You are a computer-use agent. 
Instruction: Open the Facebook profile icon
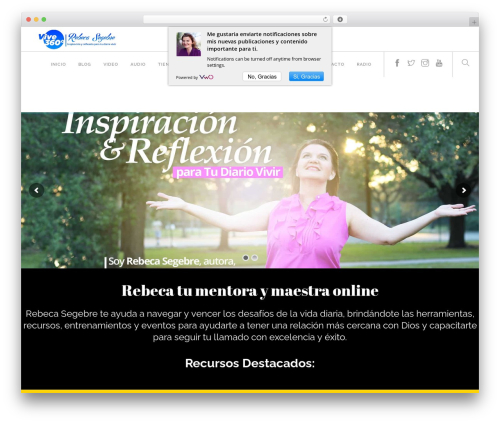coord(397,63)
